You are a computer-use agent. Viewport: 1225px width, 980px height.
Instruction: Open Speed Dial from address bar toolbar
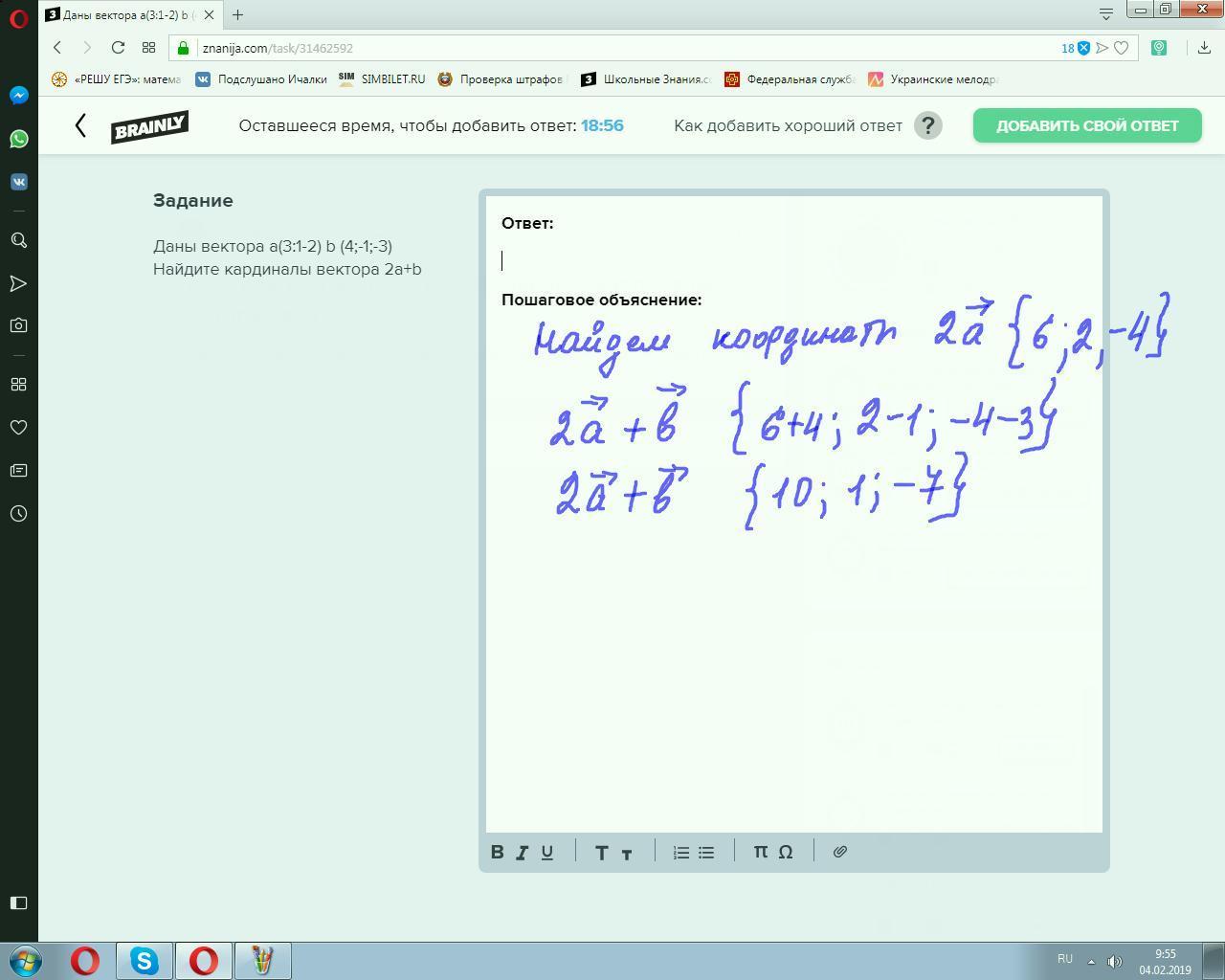pos(148,48)
